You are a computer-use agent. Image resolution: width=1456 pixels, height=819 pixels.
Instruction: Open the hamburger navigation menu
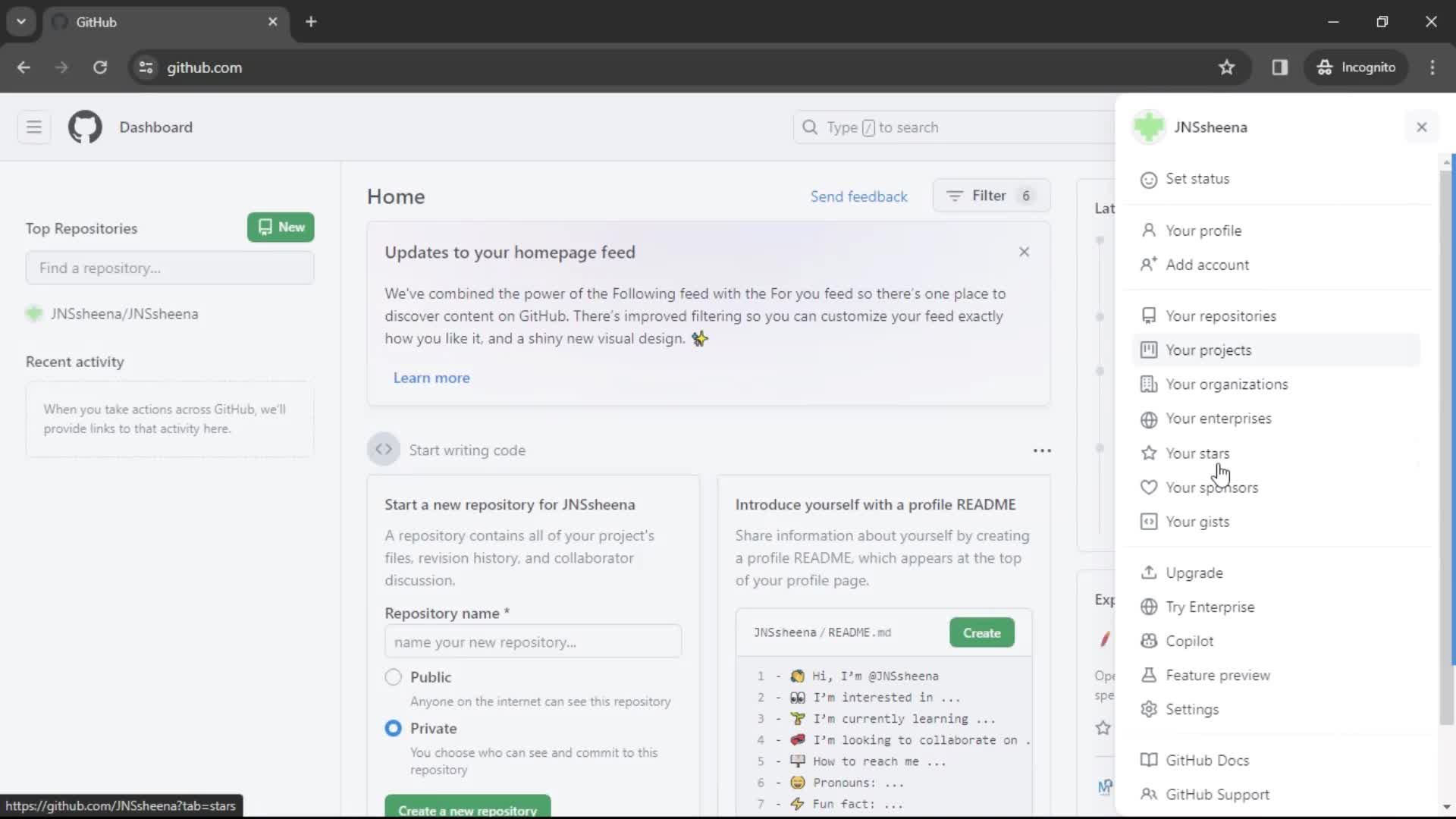[34, 127]
